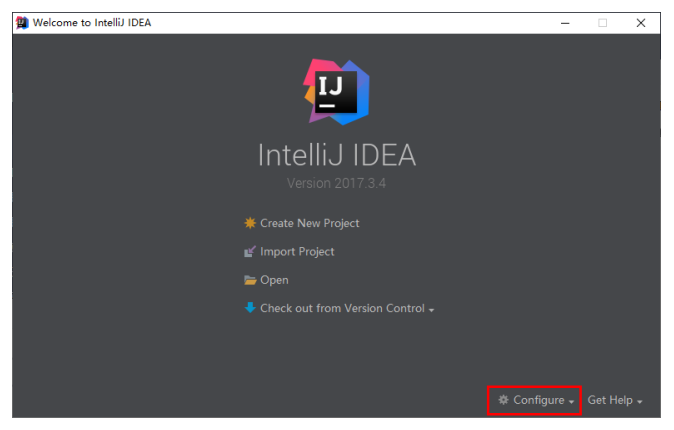Open an existing project via Open
This screenshot has height=430, width=674.
pos(274,280)
